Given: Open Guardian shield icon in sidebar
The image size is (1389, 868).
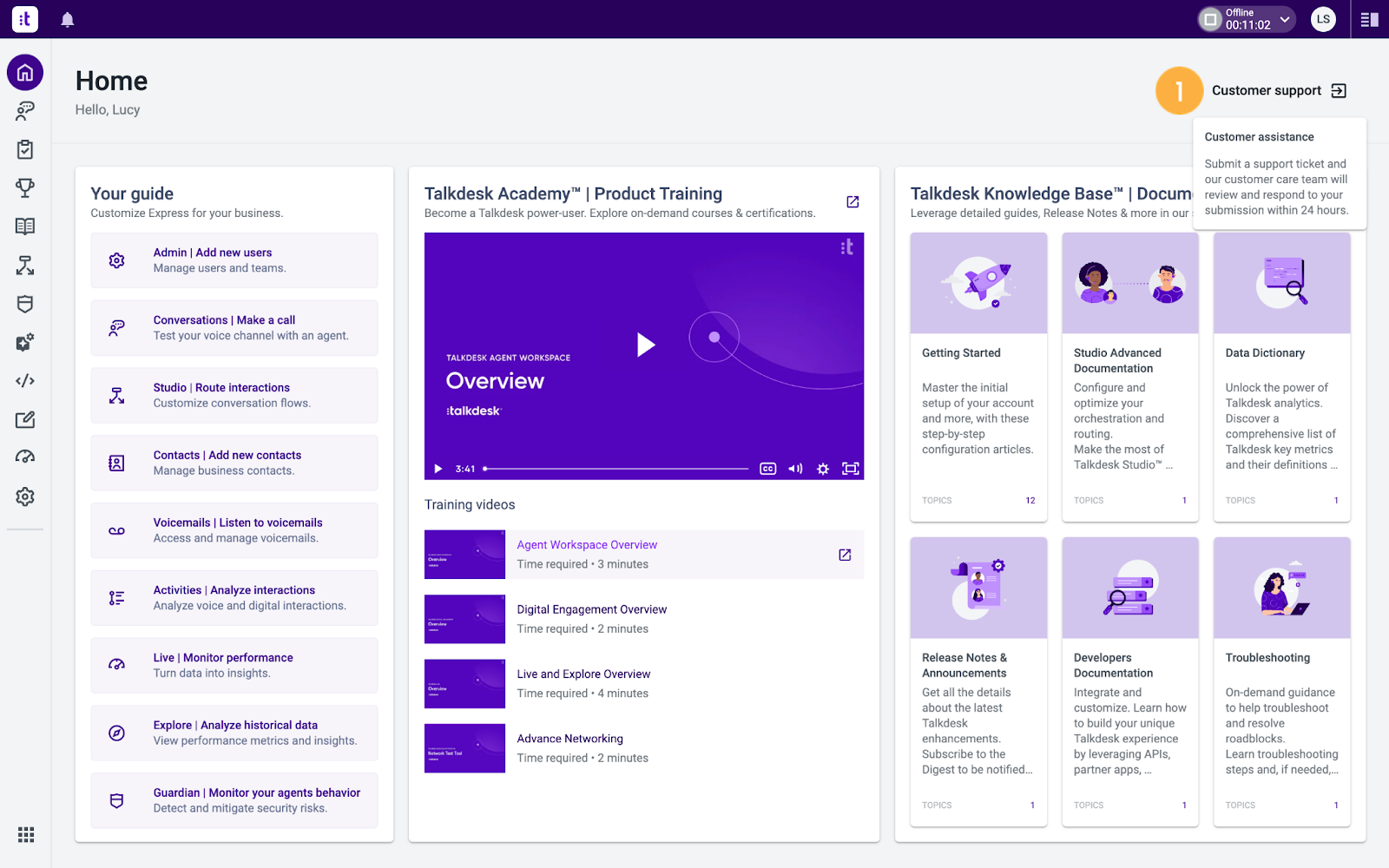Looking at the screenshot, I should click(x=25, y=304).
